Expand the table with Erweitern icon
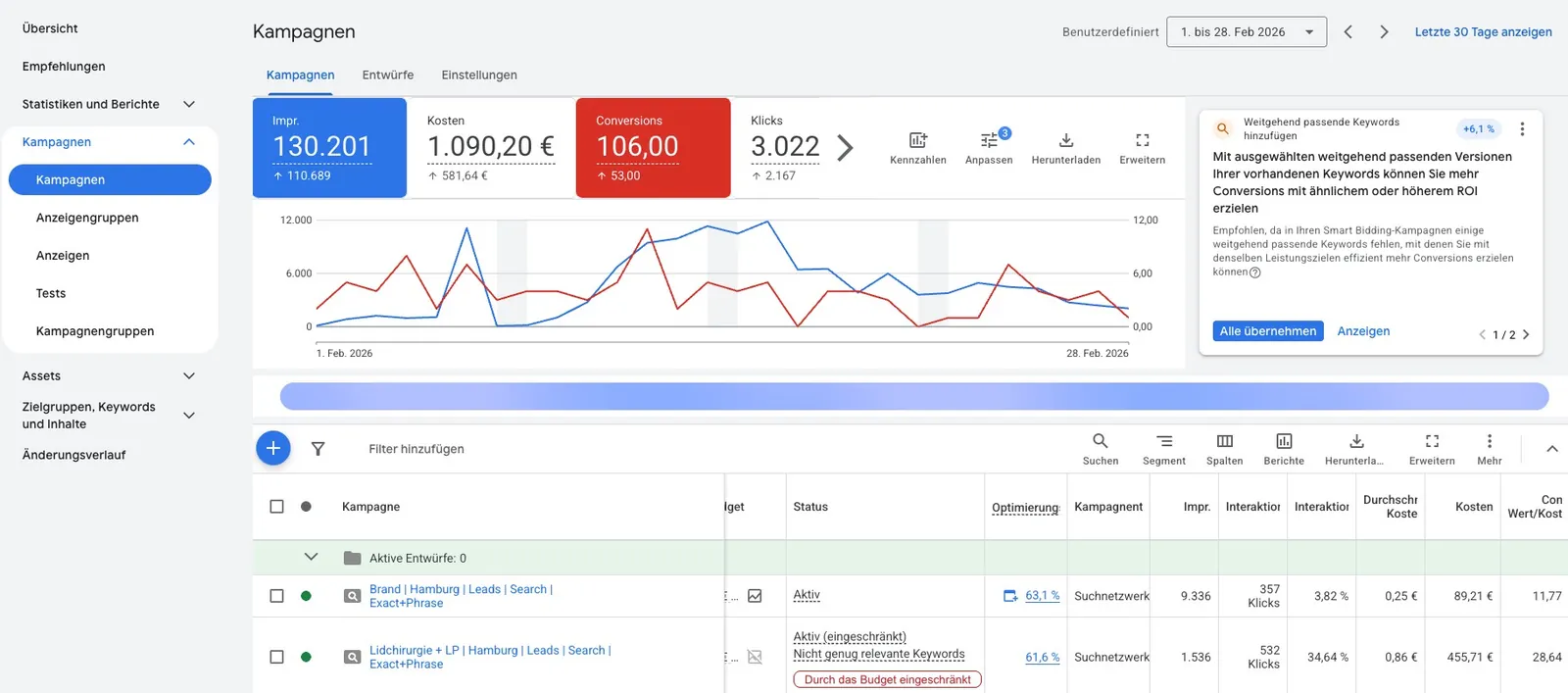The height and width of the screenshot is (693, 1568). (x=1432, y=441)
